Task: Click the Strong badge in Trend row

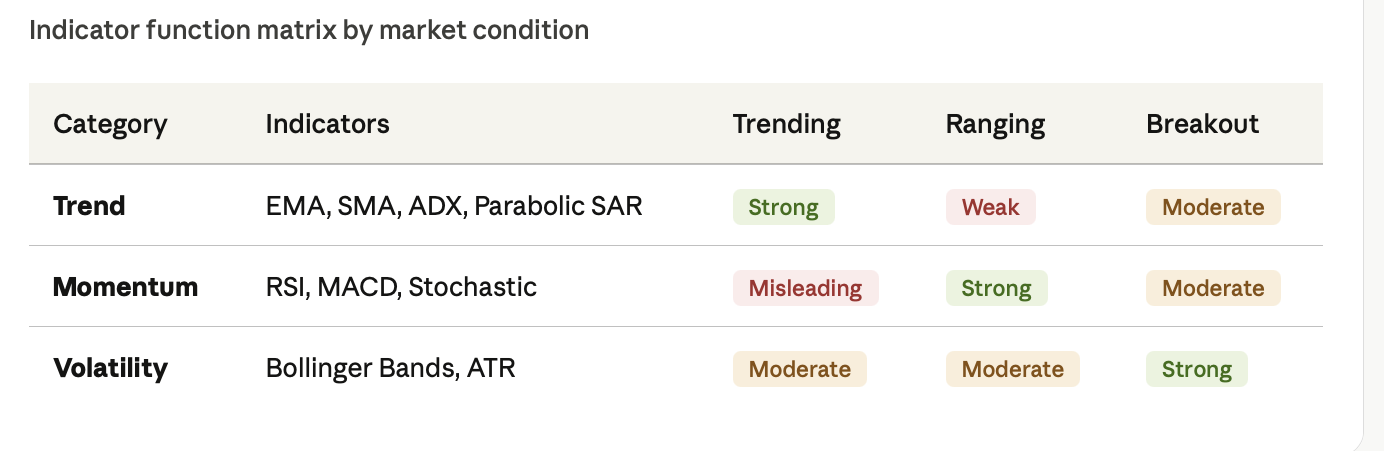Action: (783, 207)
